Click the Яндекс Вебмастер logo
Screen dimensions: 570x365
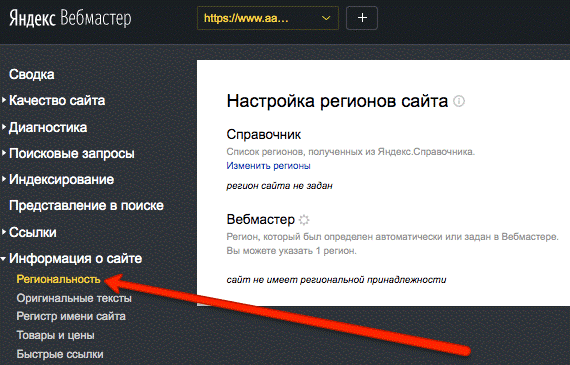[70, 18]
